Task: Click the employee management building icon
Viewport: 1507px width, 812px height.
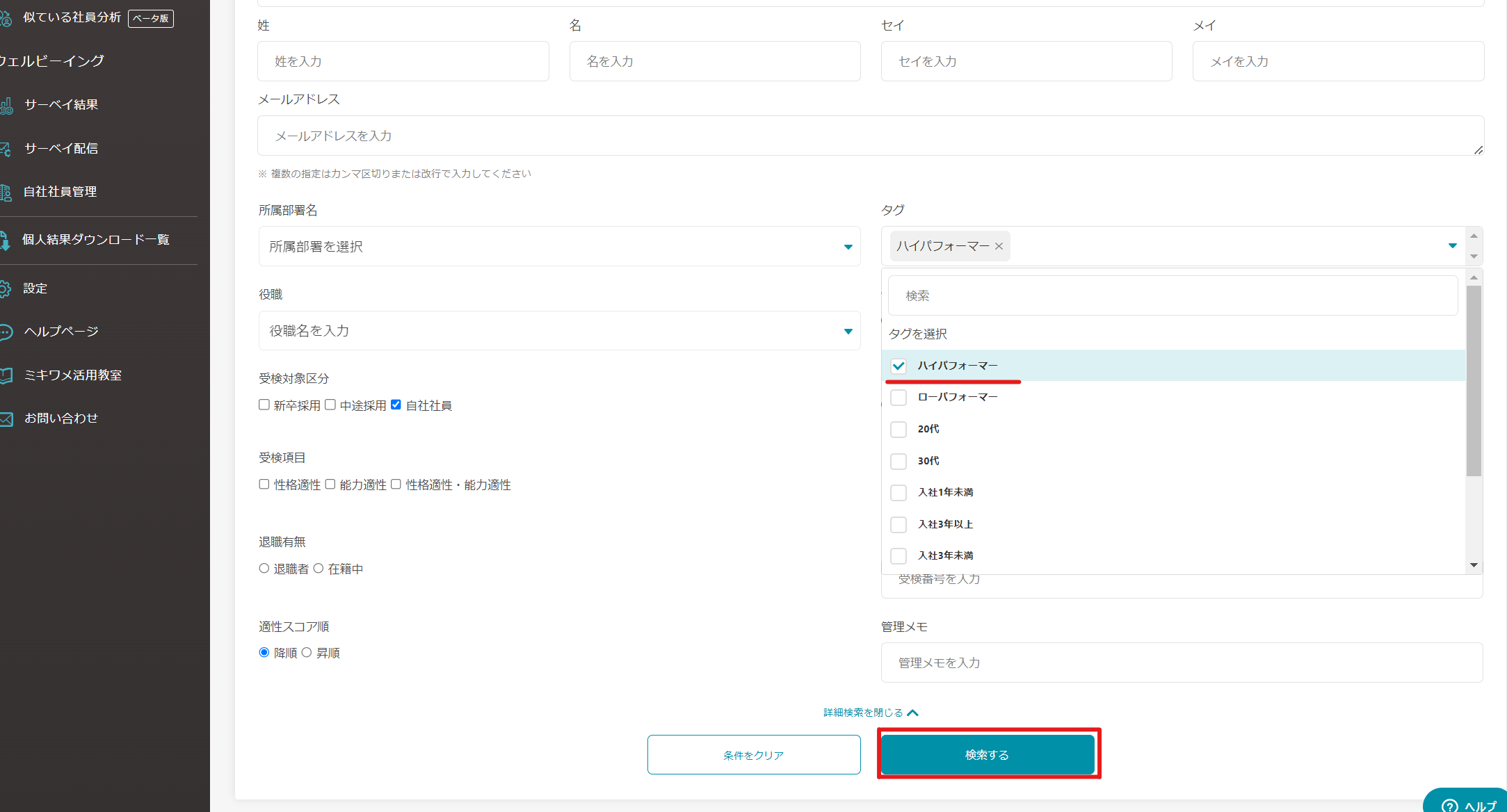Action: coord(6,193)
